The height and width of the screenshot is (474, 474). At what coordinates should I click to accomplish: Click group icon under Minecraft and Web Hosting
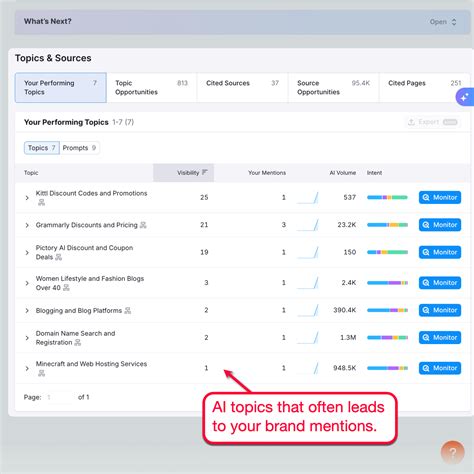pos(41,373)
